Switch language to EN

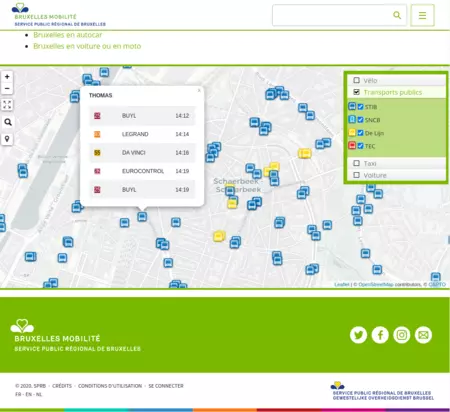[29, 394]
